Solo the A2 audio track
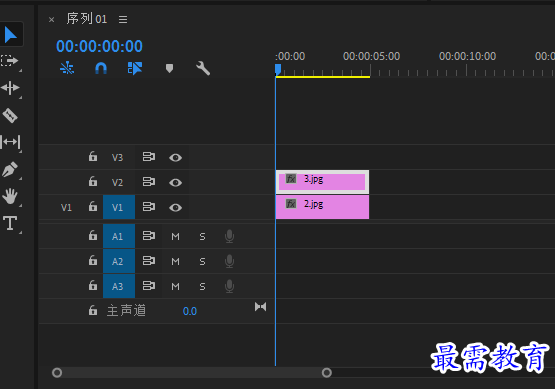The image size is (555, 389). 202,261
